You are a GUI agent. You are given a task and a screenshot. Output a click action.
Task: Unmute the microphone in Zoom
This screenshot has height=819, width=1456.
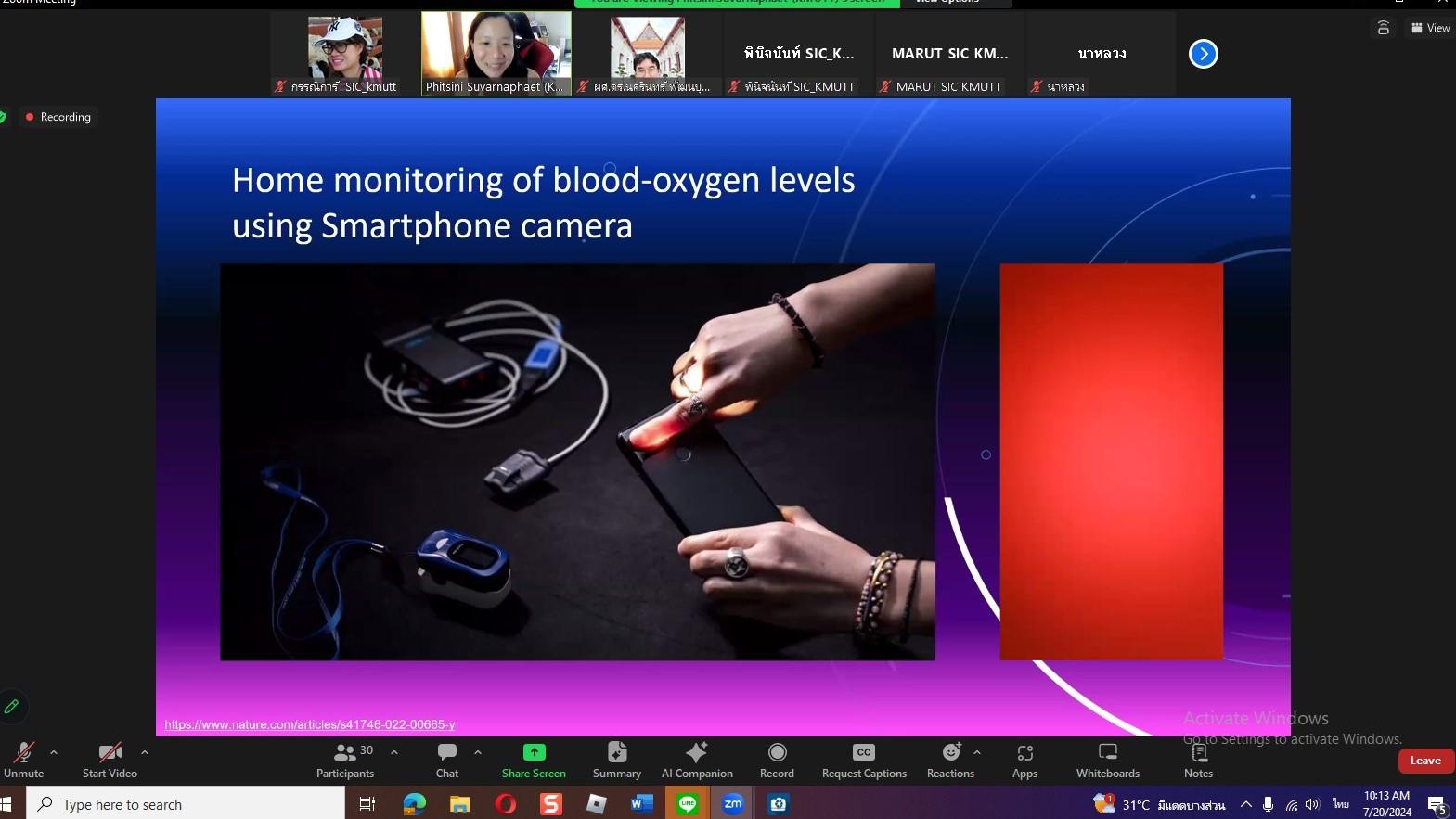(x=23, y=760)
